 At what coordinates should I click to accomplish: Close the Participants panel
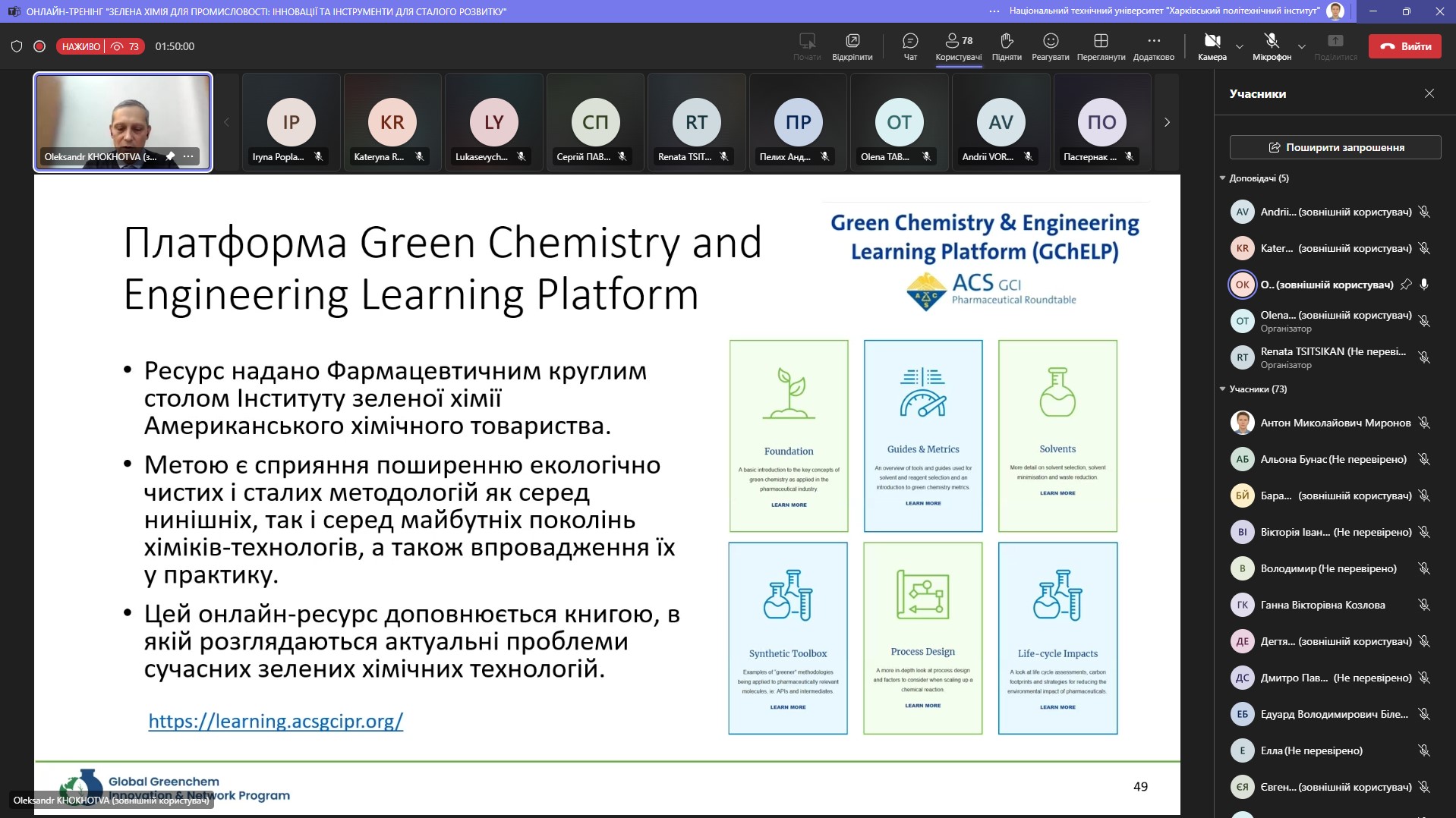click(1429, 93)
